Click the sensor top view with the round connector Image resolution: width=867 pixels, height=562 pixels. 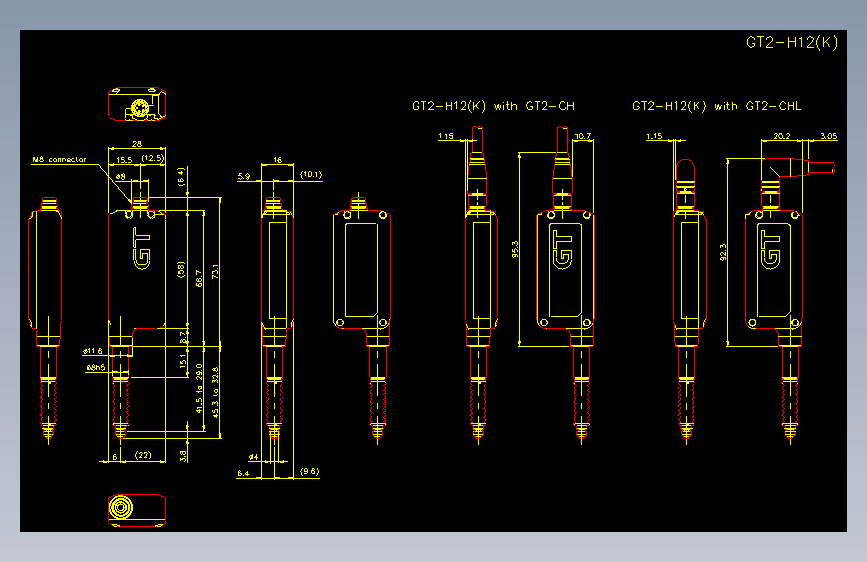point(137,104)
